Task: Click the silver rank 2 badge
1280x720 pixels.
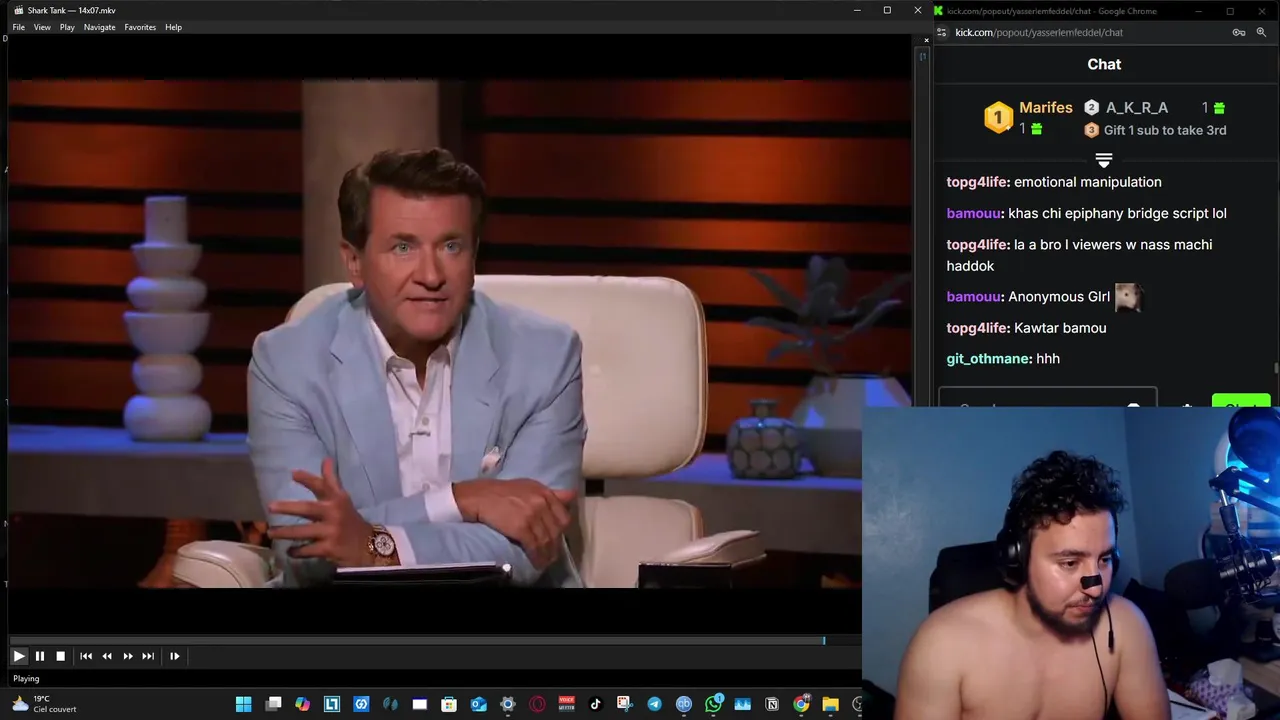Action: coord(1092,107)
